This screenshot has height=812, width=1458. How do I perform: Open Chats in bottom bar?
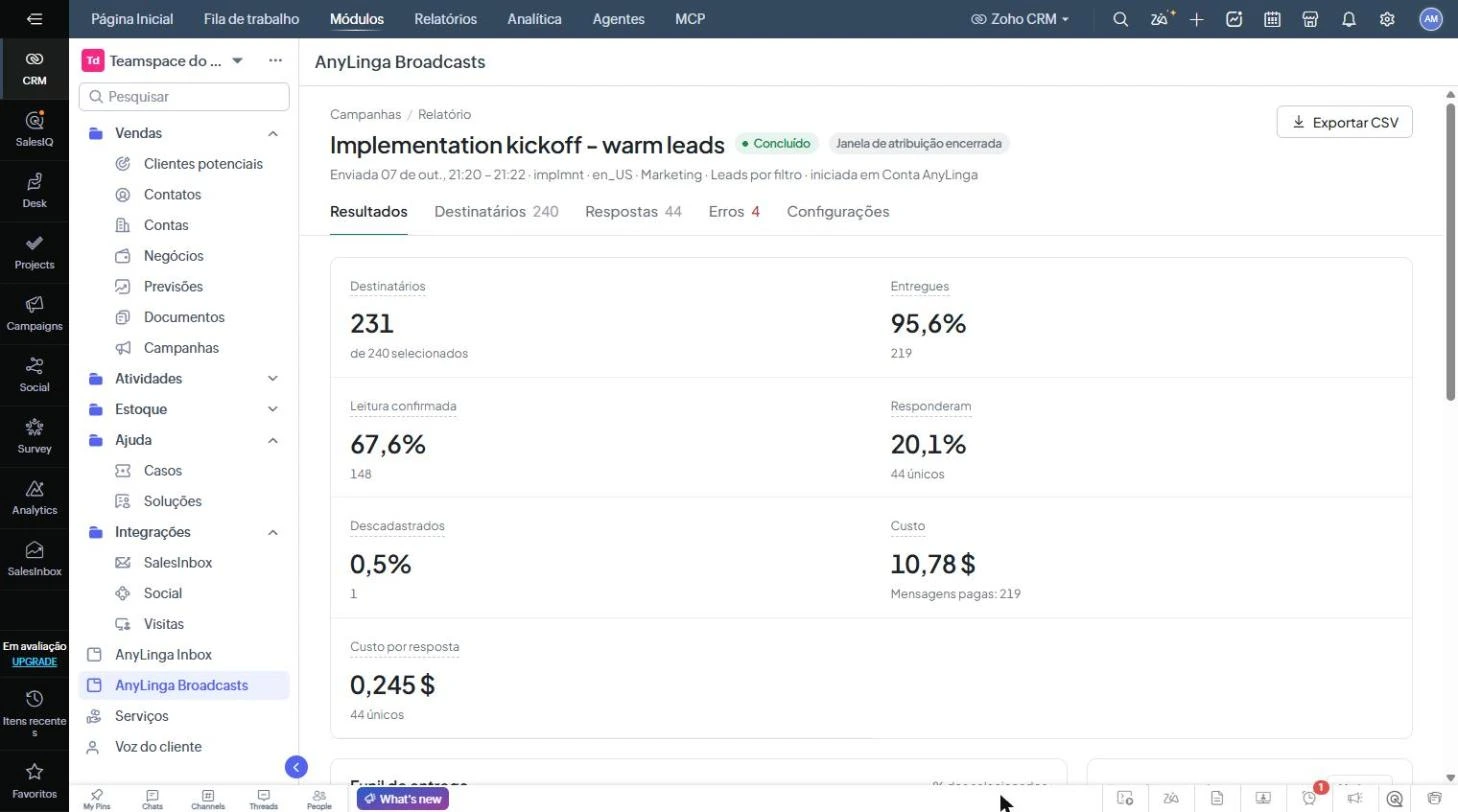152,799
